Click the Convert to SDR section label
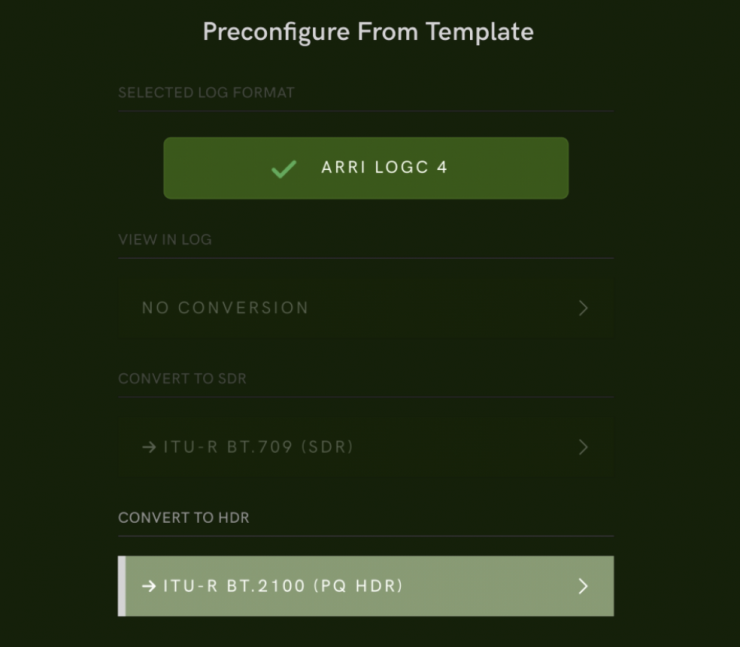The height and width of the screenshot is (647, 740). [x=182, y=379]
